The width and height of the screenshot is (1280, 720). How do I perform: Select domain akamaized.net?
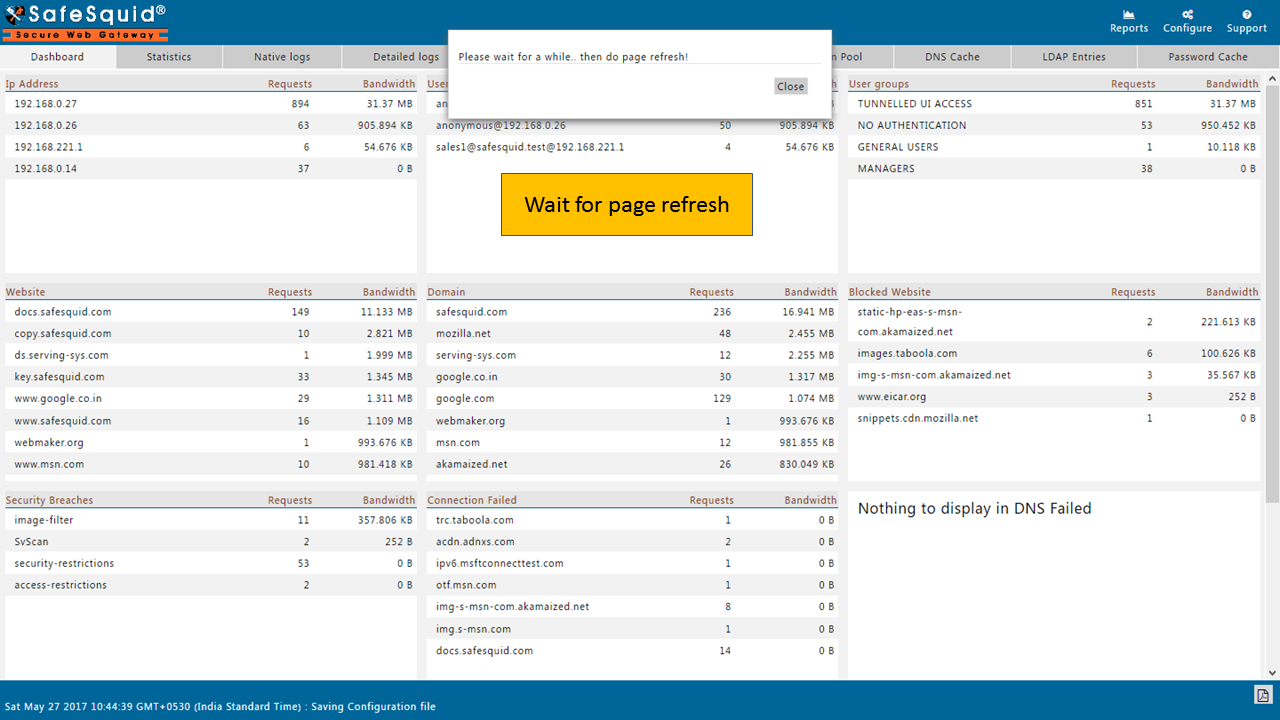(632, 464)
